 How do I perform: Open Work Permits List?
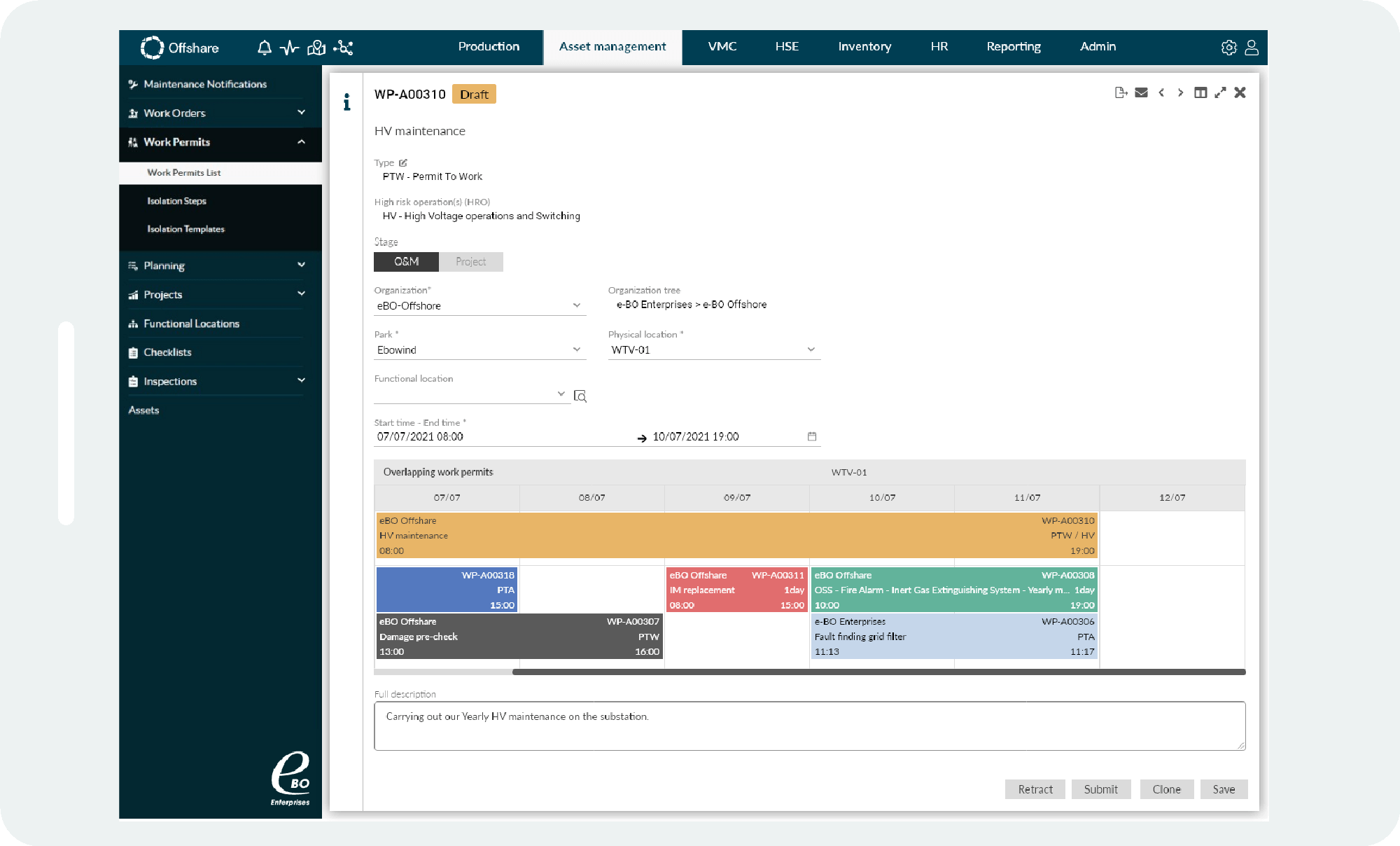tap(220, 173)
